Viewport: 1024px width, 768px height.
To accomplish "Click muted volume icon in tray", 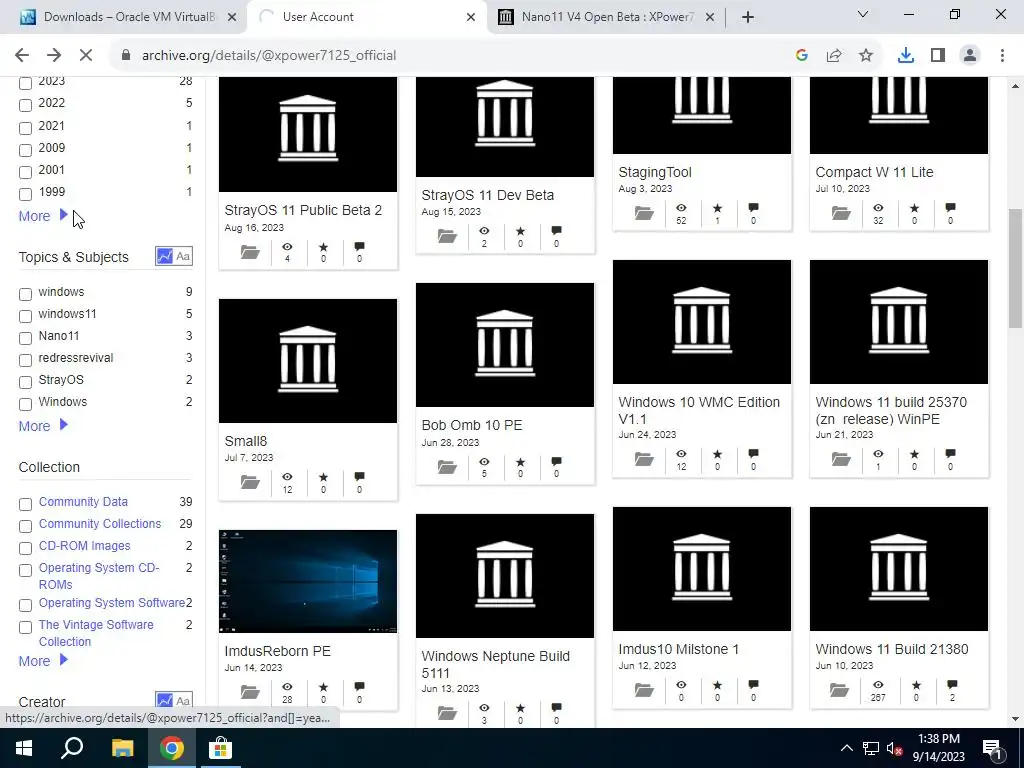I will (x=894, y=748).
